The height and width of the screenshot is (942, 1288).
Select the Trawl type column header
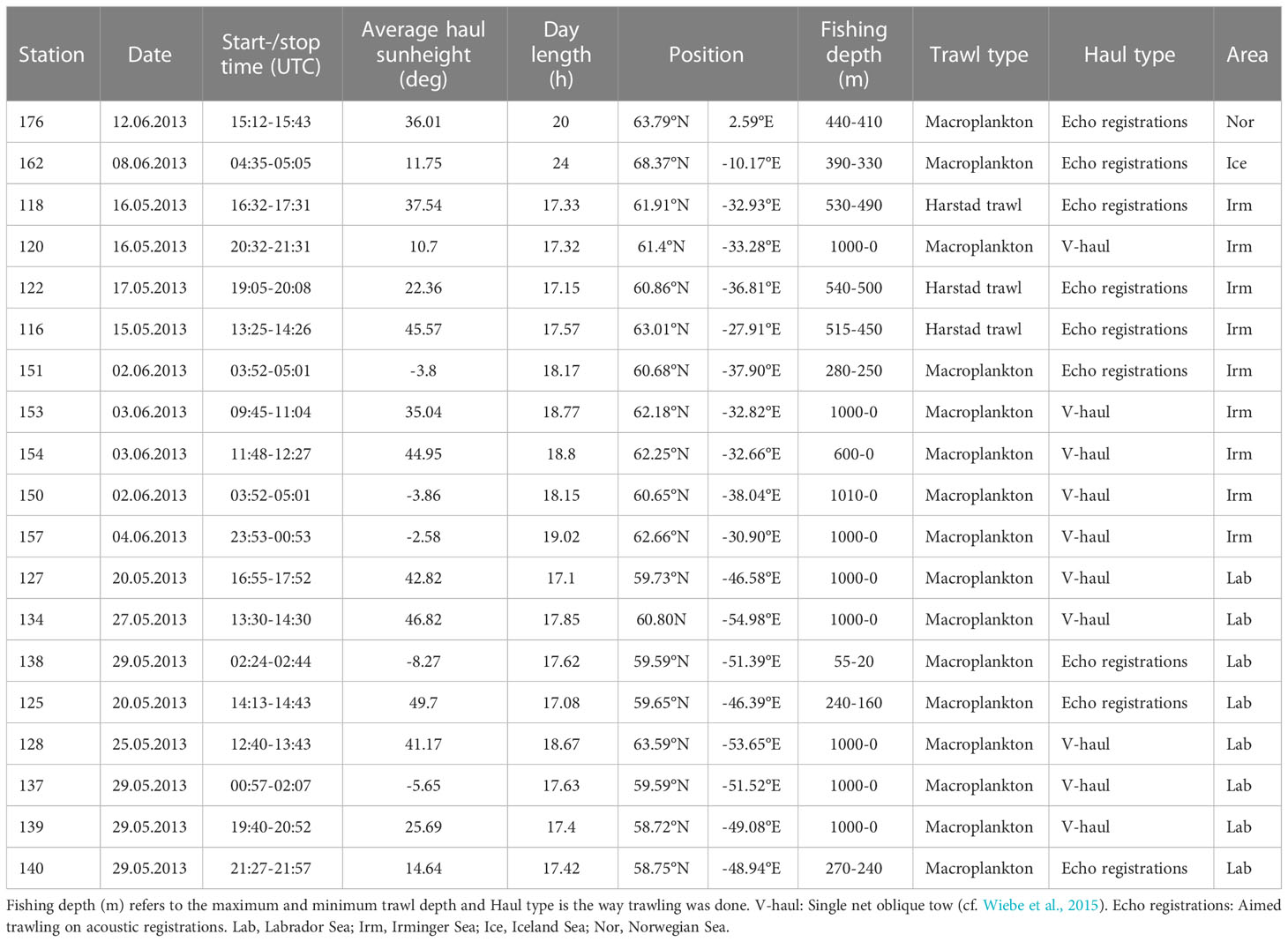[x=978, y=55]
